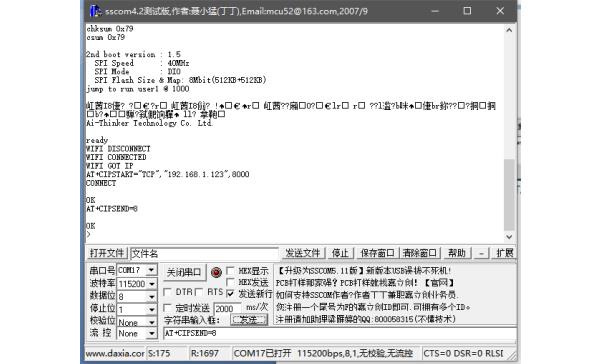
Task: Click the 发送 send button
Action: [249, 320]
